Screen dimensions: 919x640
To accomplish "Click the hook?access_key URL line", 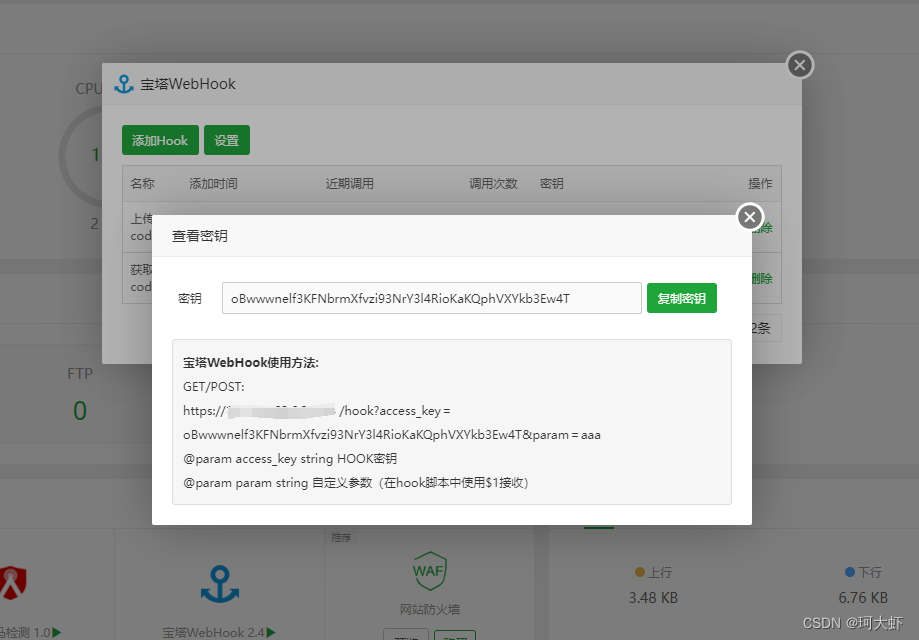I will pos(316,411).
